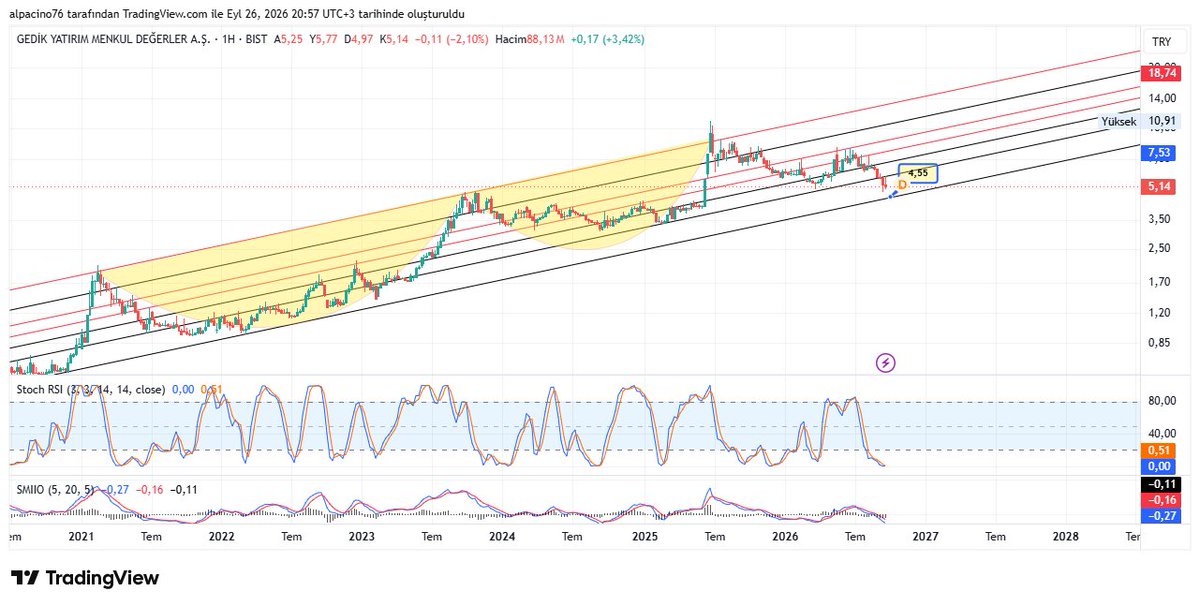
Task: Click the blue -0,27 label on SMIIO scale
Action: coord(1160,515)
